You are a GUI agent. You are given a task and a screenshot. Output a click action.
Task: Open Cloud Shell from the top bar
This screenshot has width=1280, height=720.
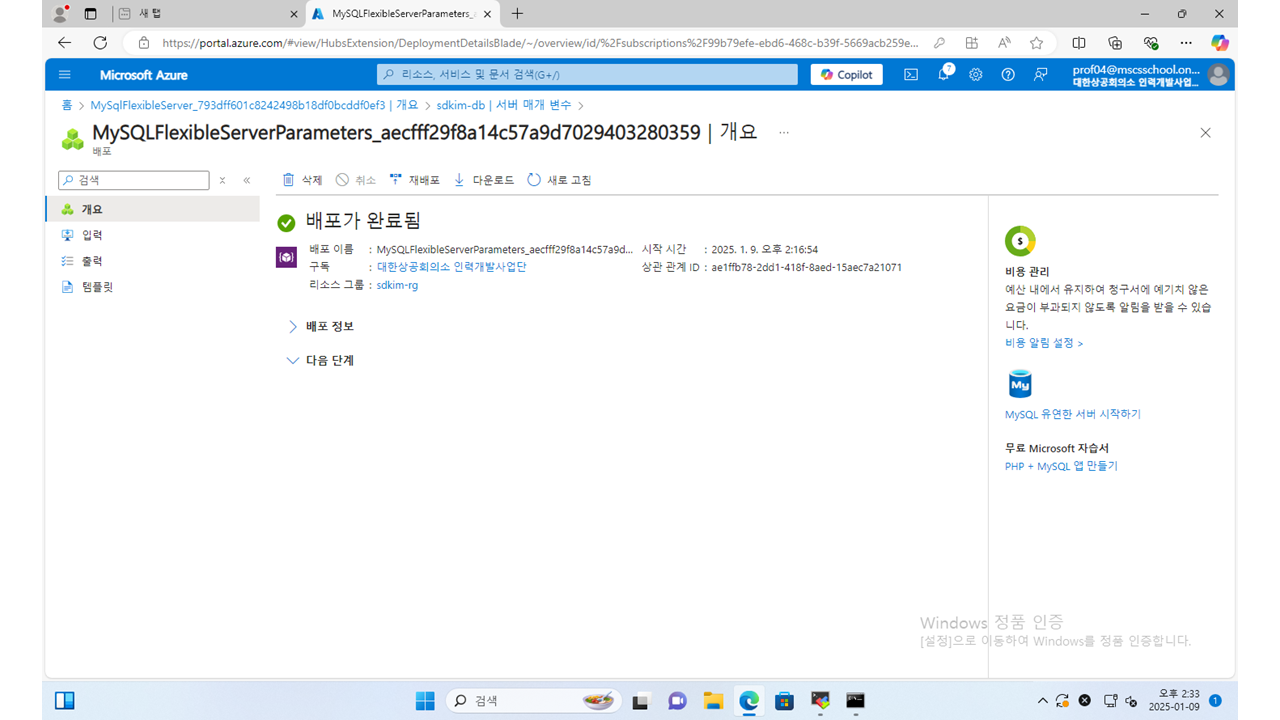(911, 75)
